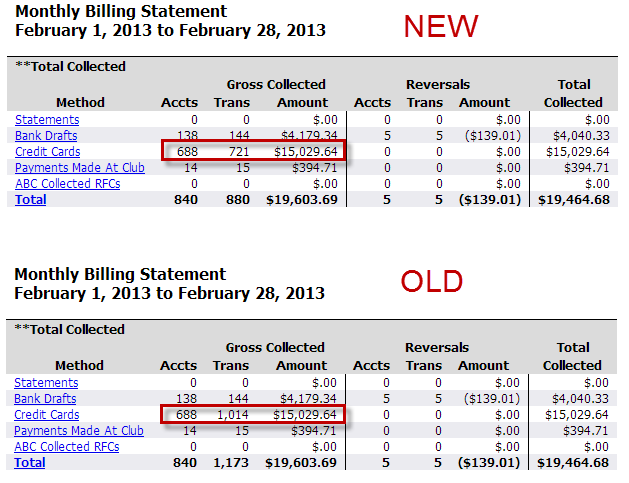
Task: Click the Credit Cards link in the OLD statement
Action: 47,415
